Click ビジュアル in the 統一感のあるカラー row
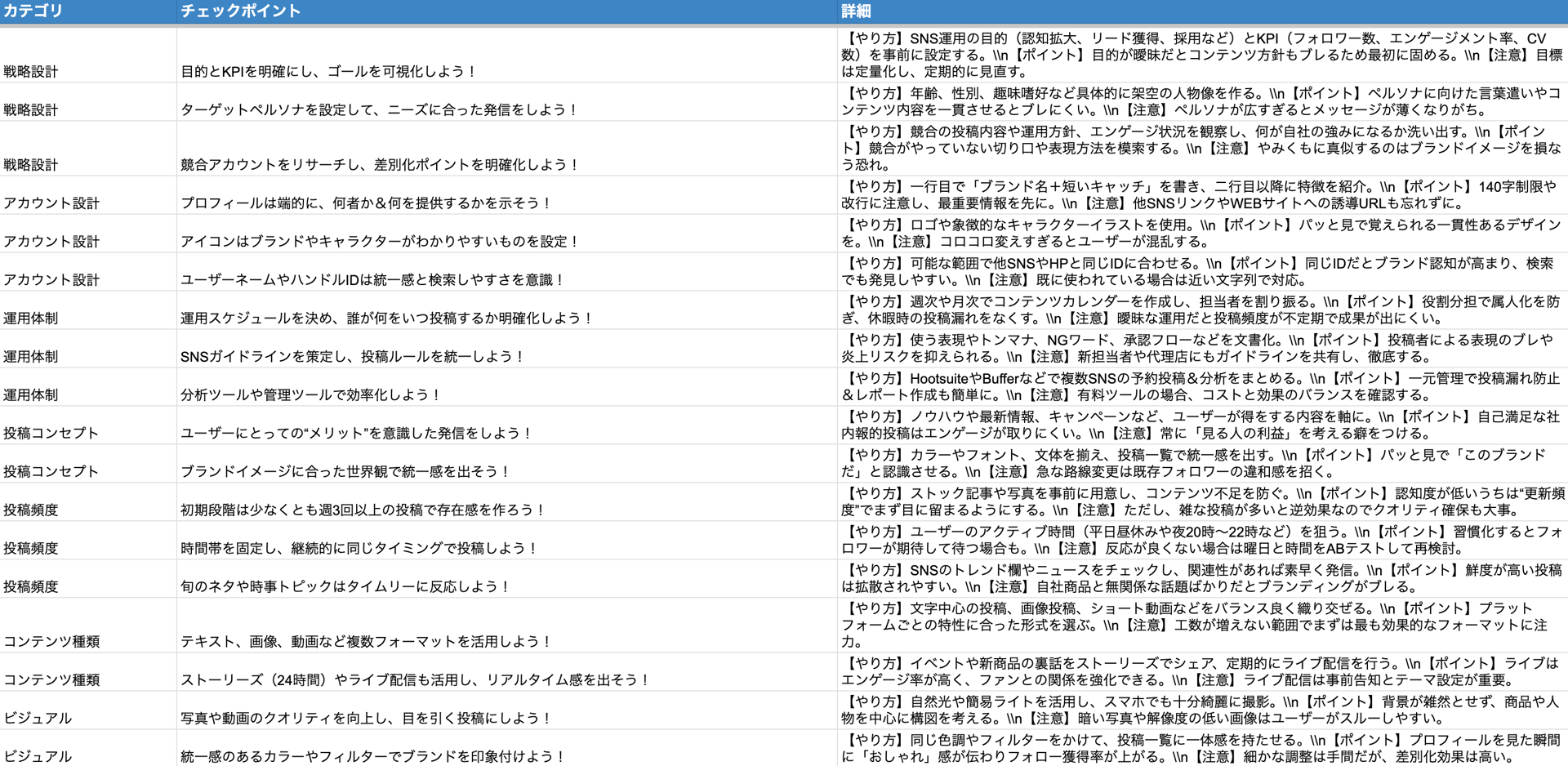Screen dimensions: 1568x766 38,757
